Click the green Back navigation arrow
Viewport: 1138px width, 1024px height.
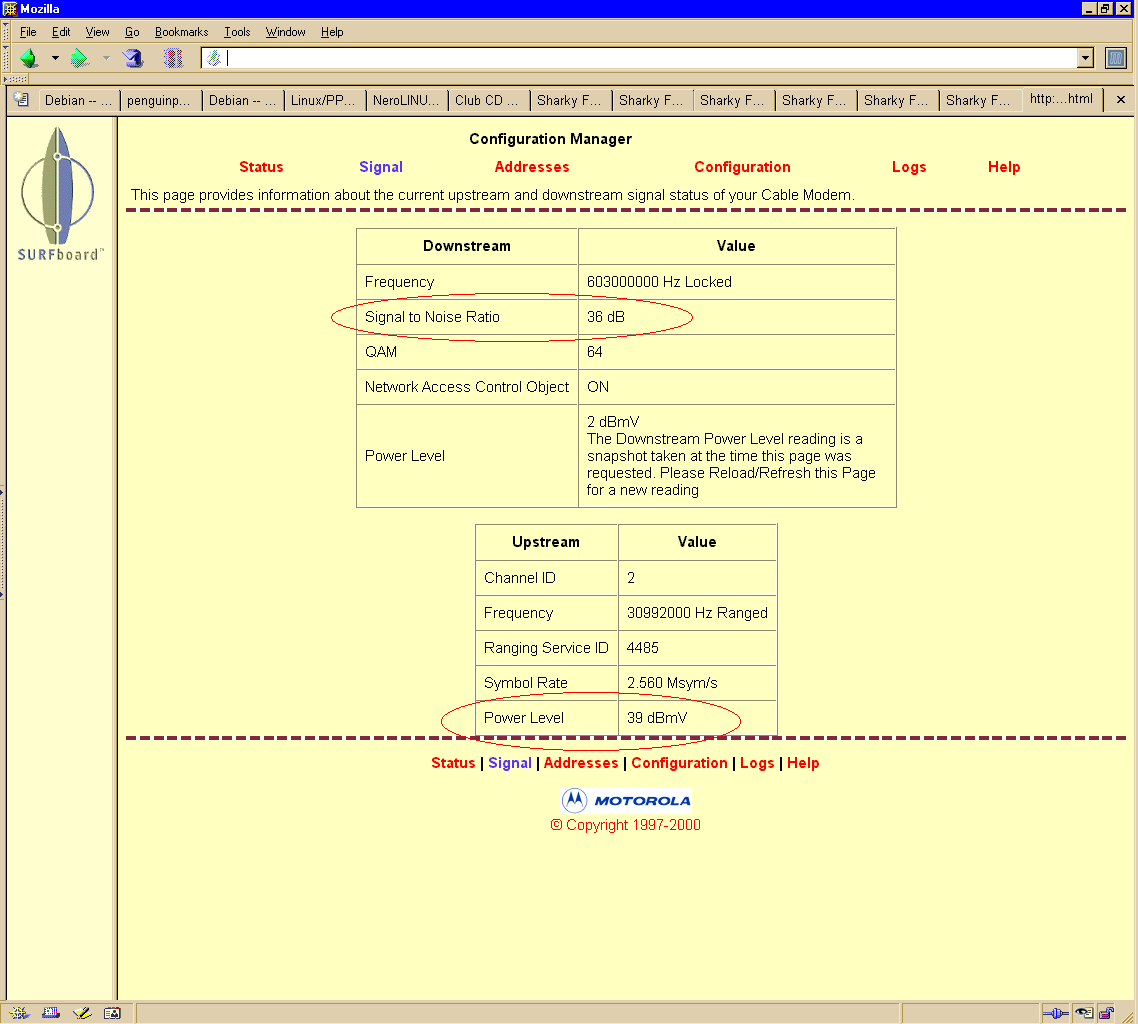[x=29, y=58]
